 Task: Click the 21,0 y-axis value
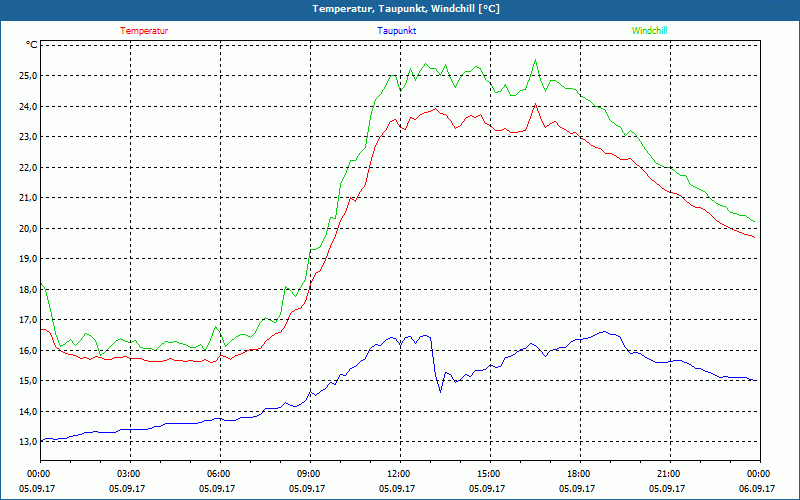(x=28, y=197)
